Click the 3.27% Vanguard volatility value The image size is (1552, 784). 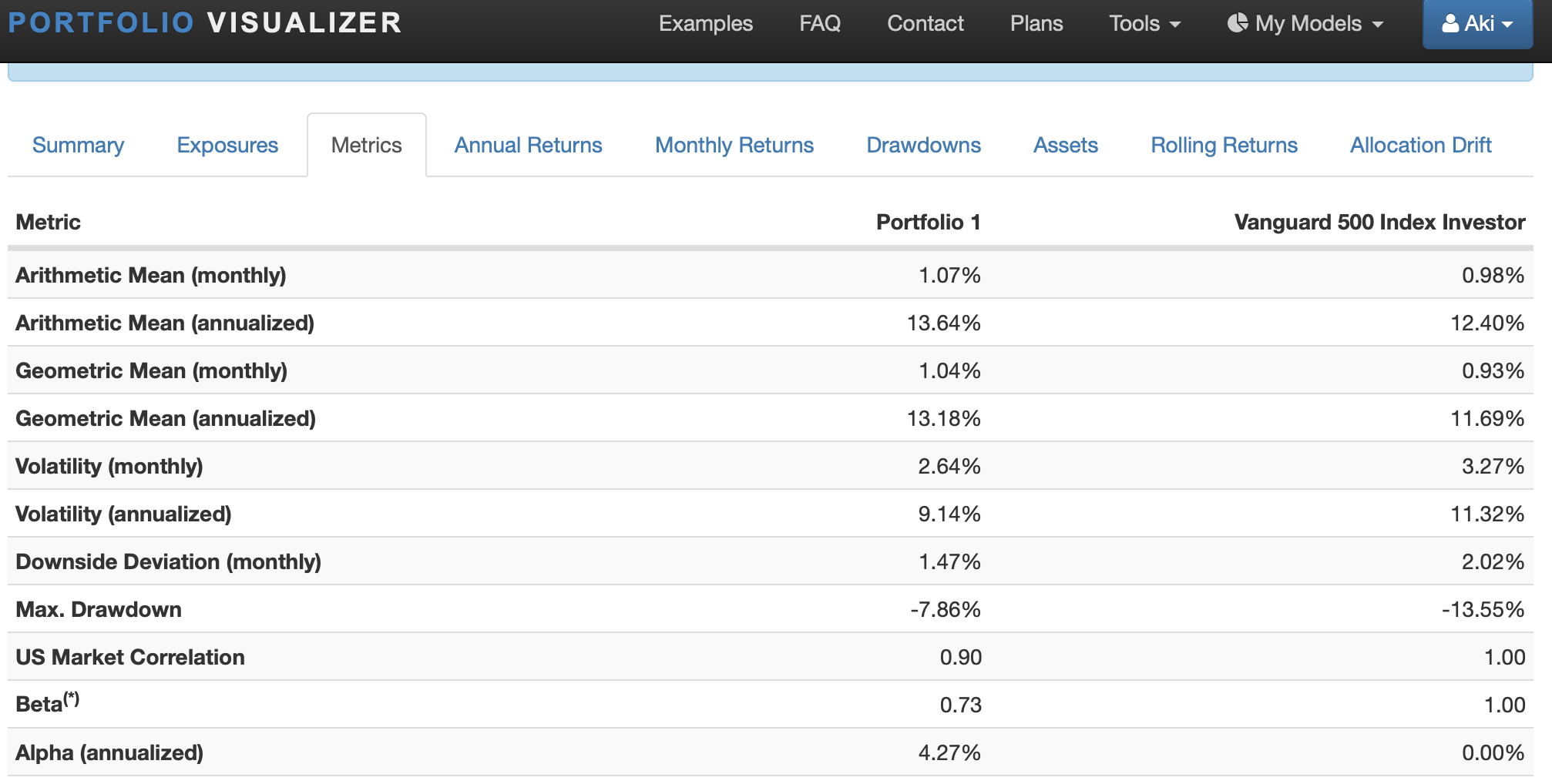tap(1493, 466)
